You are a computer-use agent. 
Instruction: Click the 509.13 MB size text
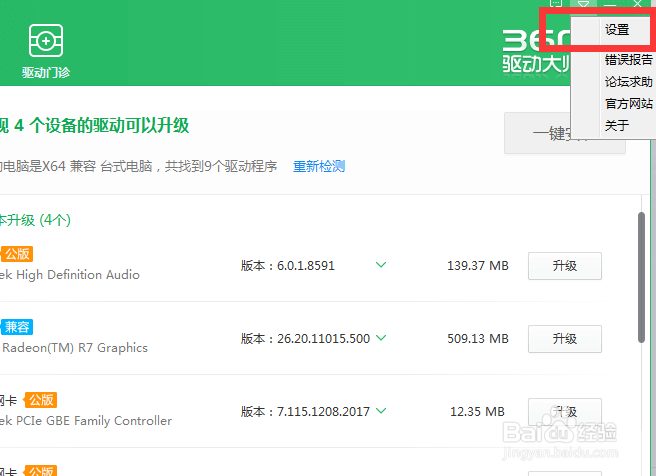478,338
